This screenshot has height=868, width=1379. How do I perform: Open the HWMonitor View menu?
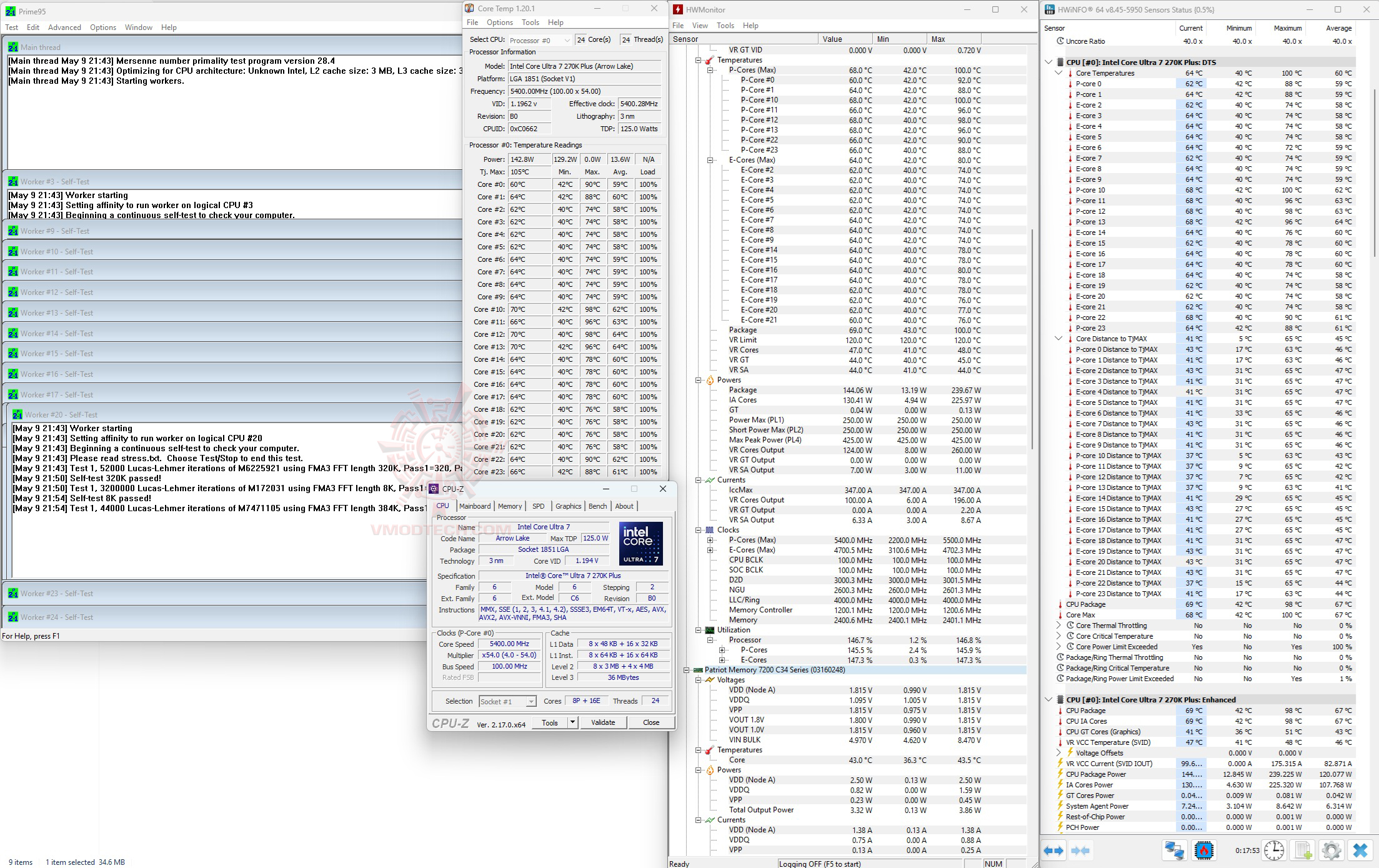pos(700,26)
